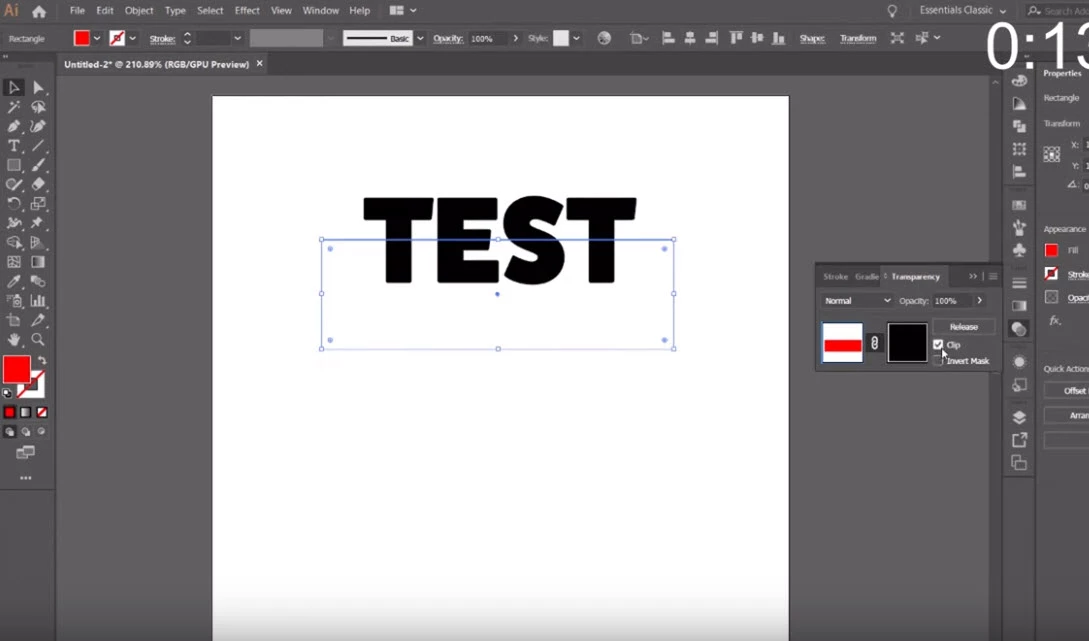
Task: Open the Effect menu
Action: pyautogui.click(x=247, y=10)
